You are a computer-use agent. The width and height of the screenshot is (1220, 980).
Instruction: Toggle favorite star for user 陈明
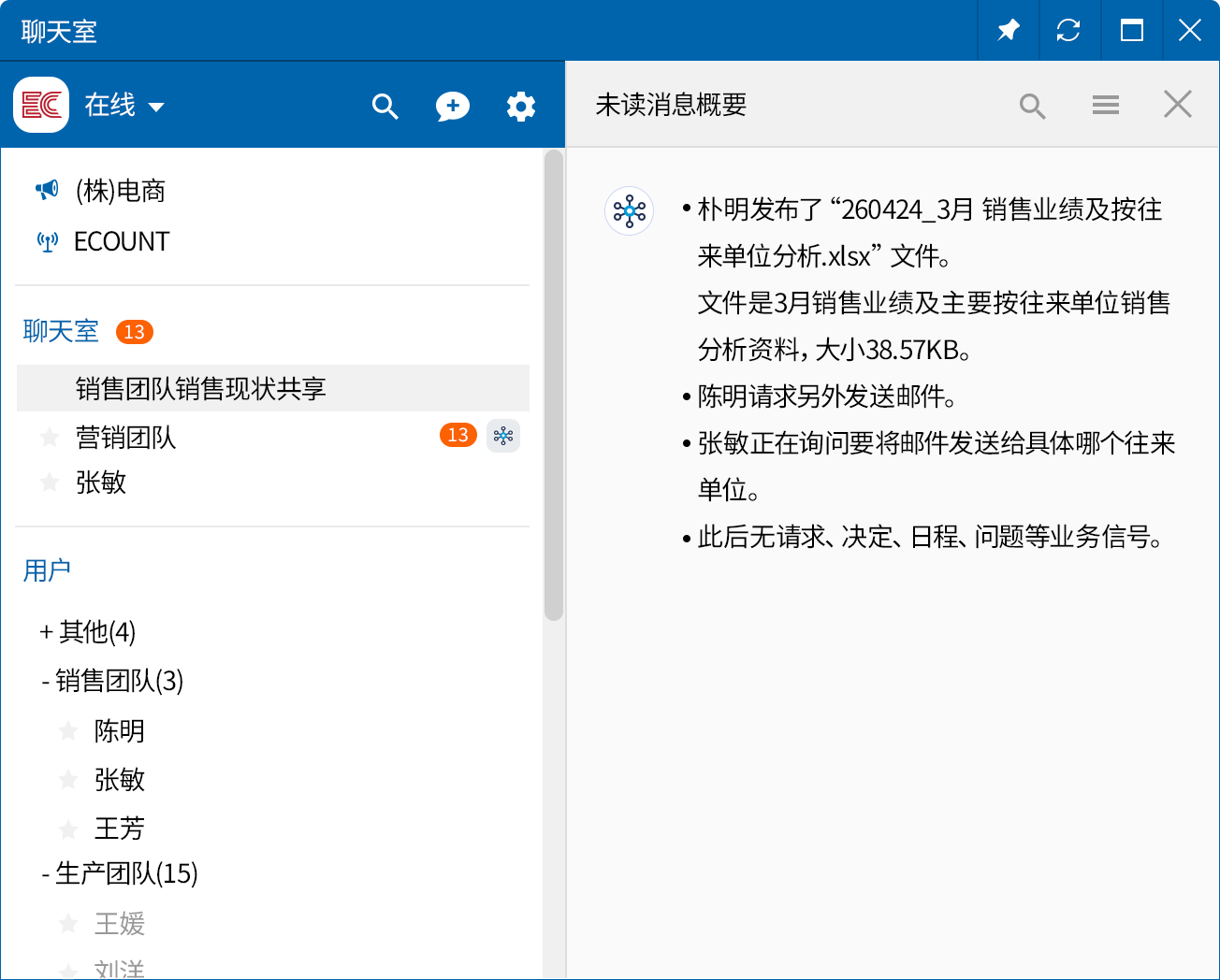point(68,731)
